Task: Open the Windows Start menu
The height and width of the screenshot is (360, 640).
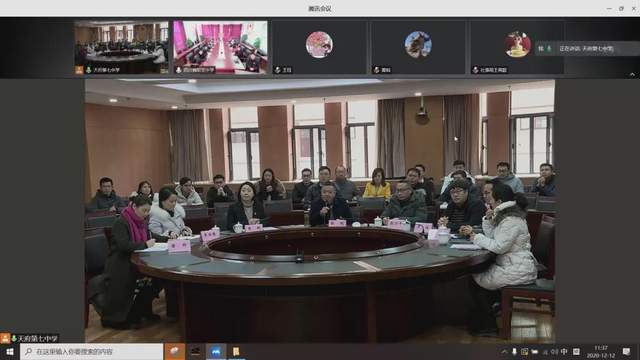Action: (x=9, y=351)
